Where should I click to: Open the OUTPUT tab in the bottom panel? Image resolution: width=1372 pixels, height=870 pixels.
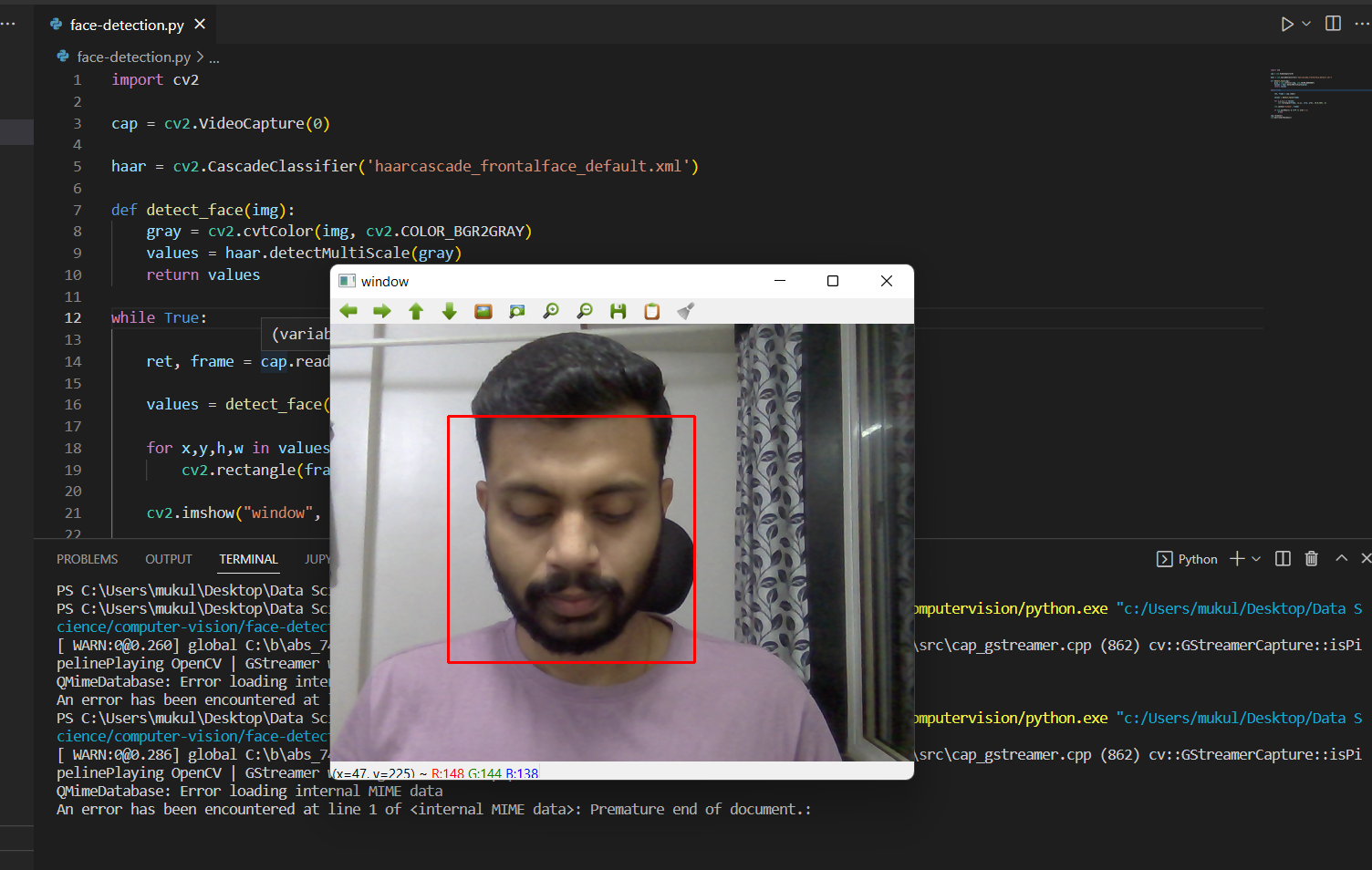[168, 558]
